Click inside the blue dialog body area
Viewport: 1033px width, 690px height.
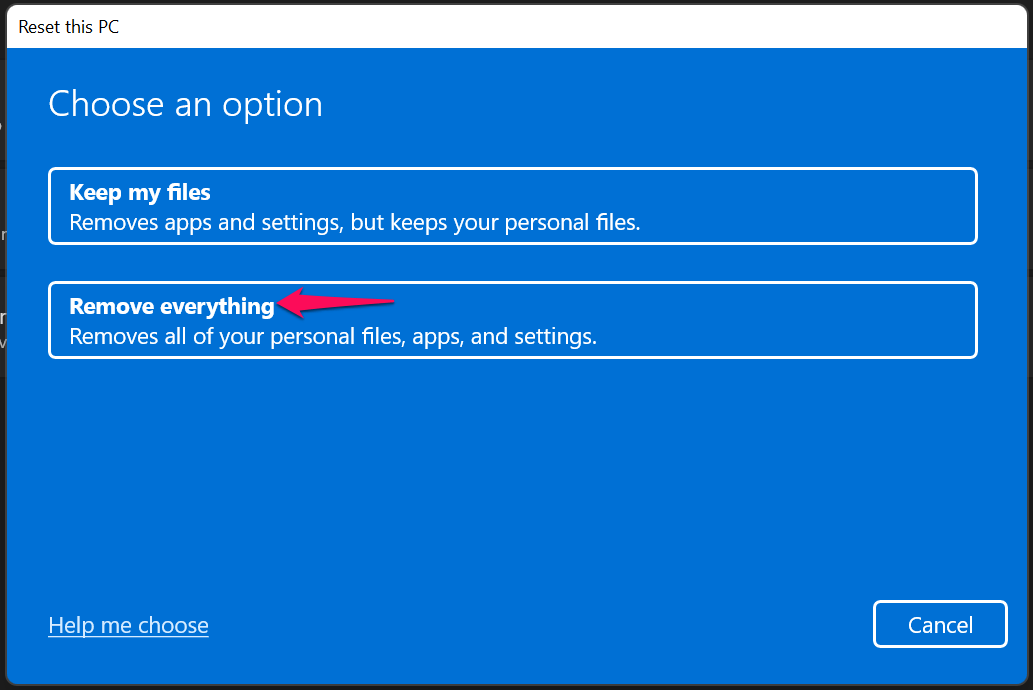[512, 470]
